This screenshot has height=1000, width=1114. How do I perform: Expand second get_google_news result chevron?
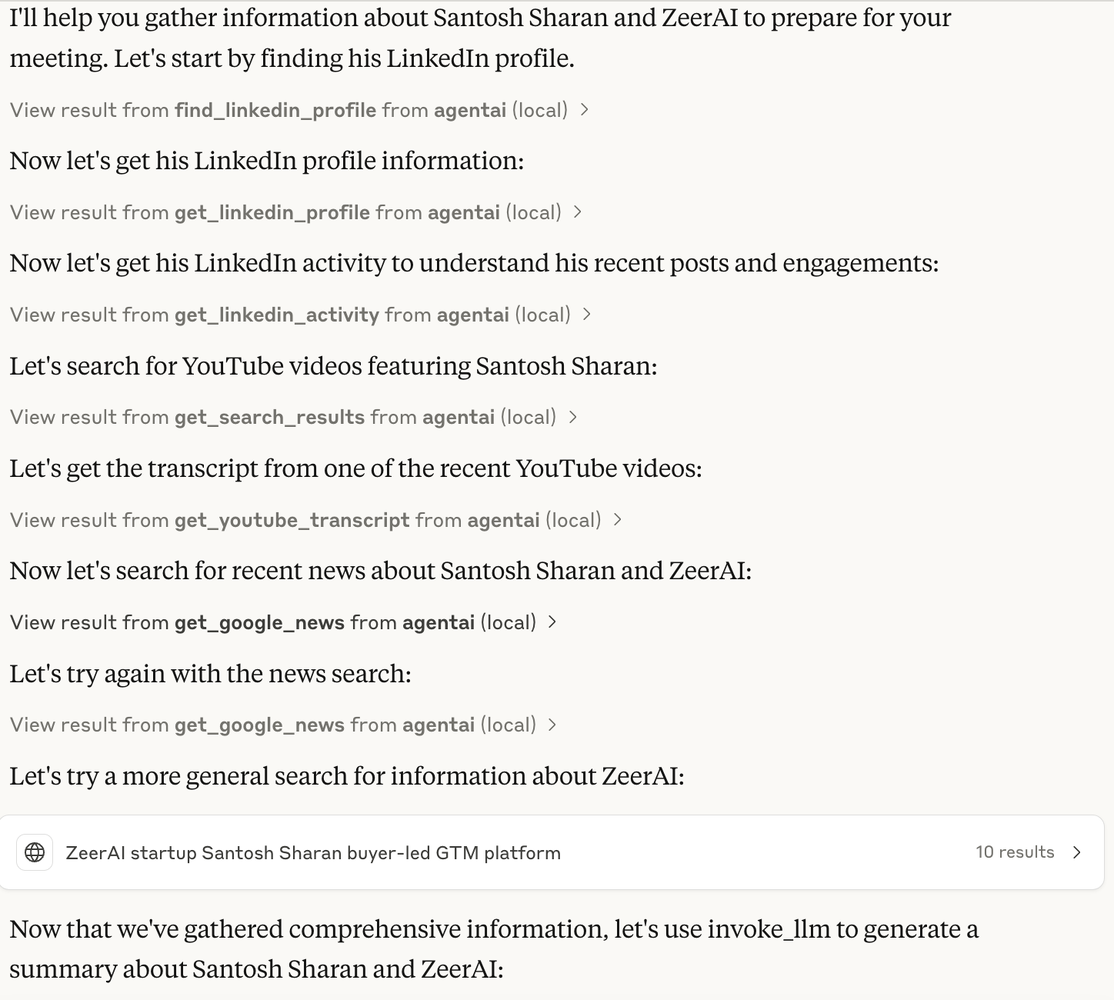tap(553, 724)
